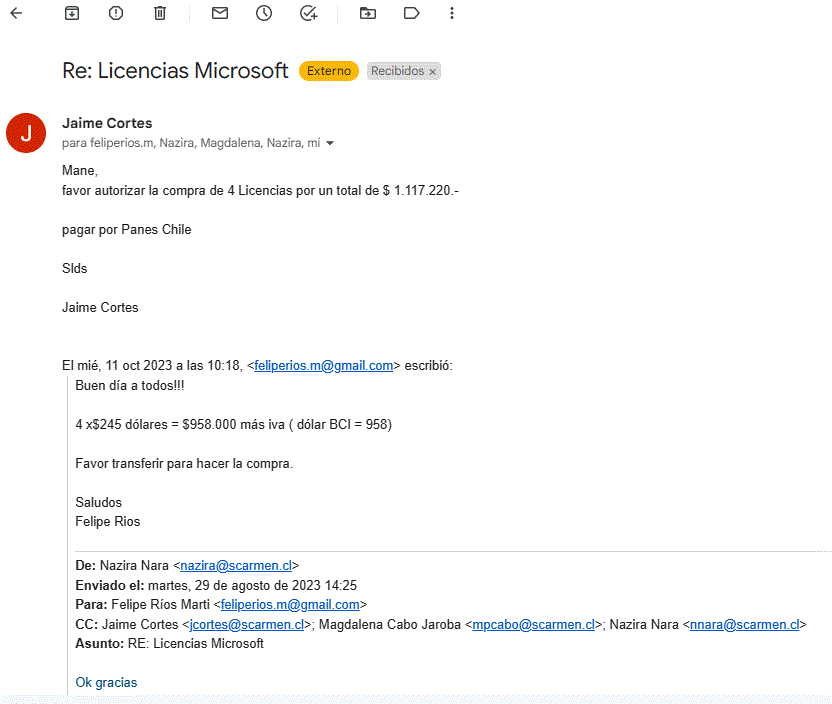Click the back arrow to return to inbox

click(16, 13)
